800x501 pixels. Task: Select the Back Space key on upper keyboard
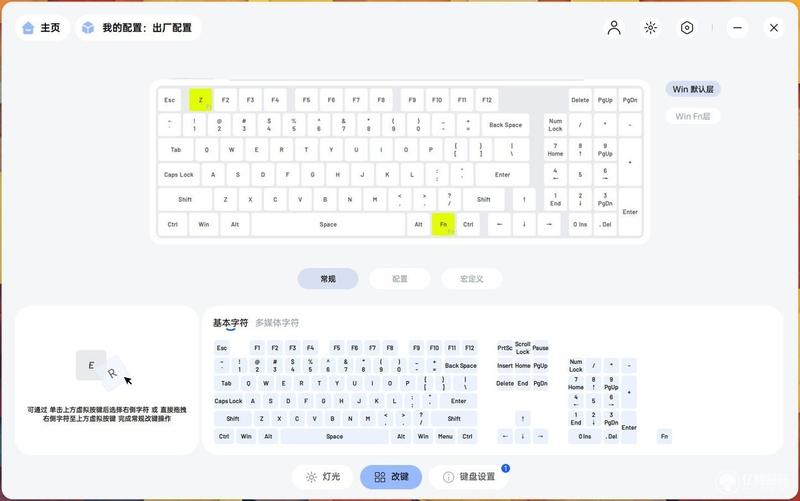click(x=506, y=124)
